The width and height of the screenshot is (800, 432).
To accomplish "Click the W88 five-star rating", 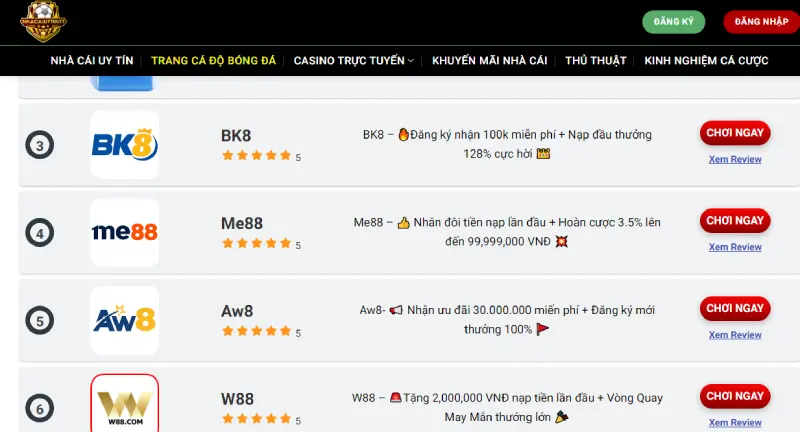I will pos(256,420).
